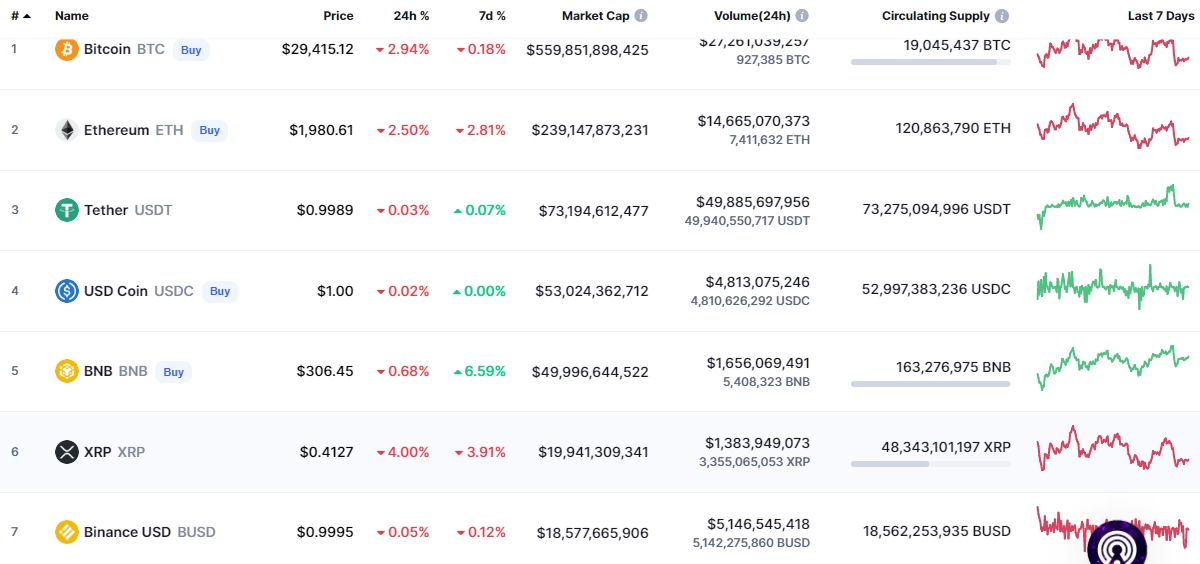The height and width of the screenshot is (564, 1200).
Task: Sort table by rank number column
Action: click(21, 16)
